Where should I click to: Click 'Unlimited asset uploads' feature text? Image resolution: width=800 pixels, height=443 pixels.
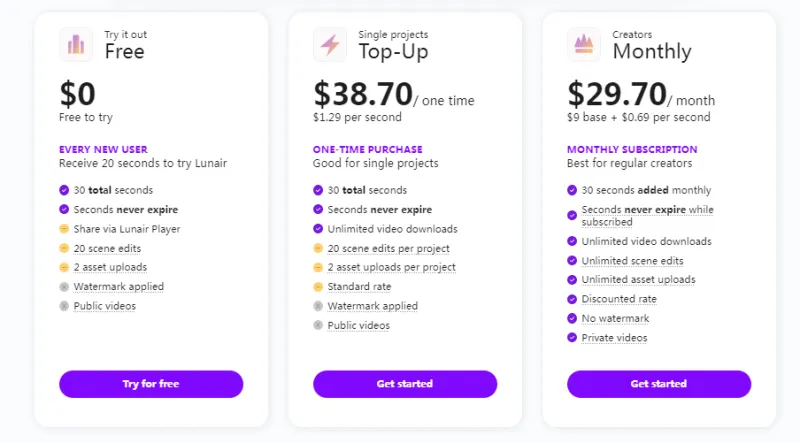(x=638, y=280)
